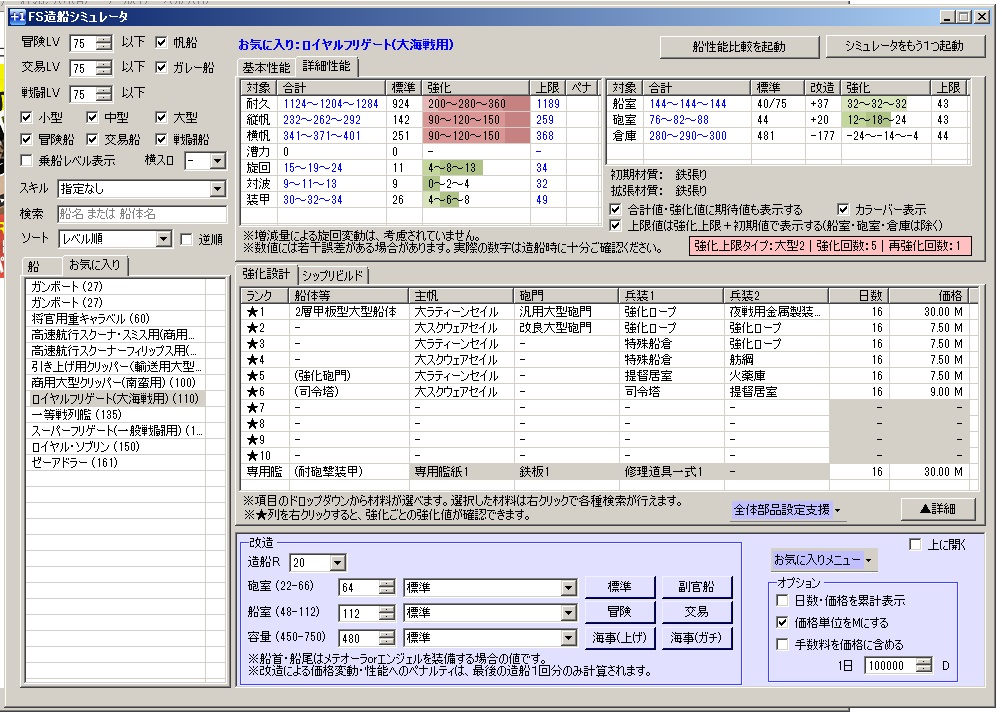Toggle the 冒険船 checkbox
The height and width of the screenshot is (713, 1002).
pos(26,139)
